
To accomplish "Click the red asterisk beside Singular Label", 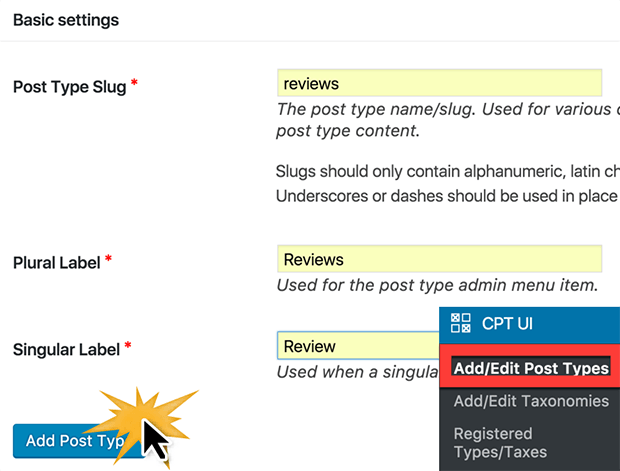I will [127, 346].
